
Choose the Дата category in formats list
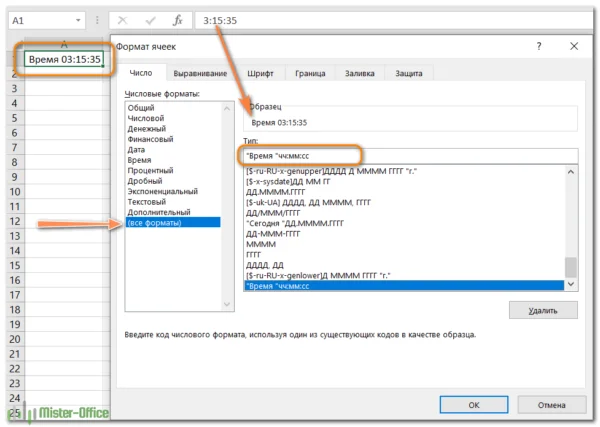pos(136,149)
